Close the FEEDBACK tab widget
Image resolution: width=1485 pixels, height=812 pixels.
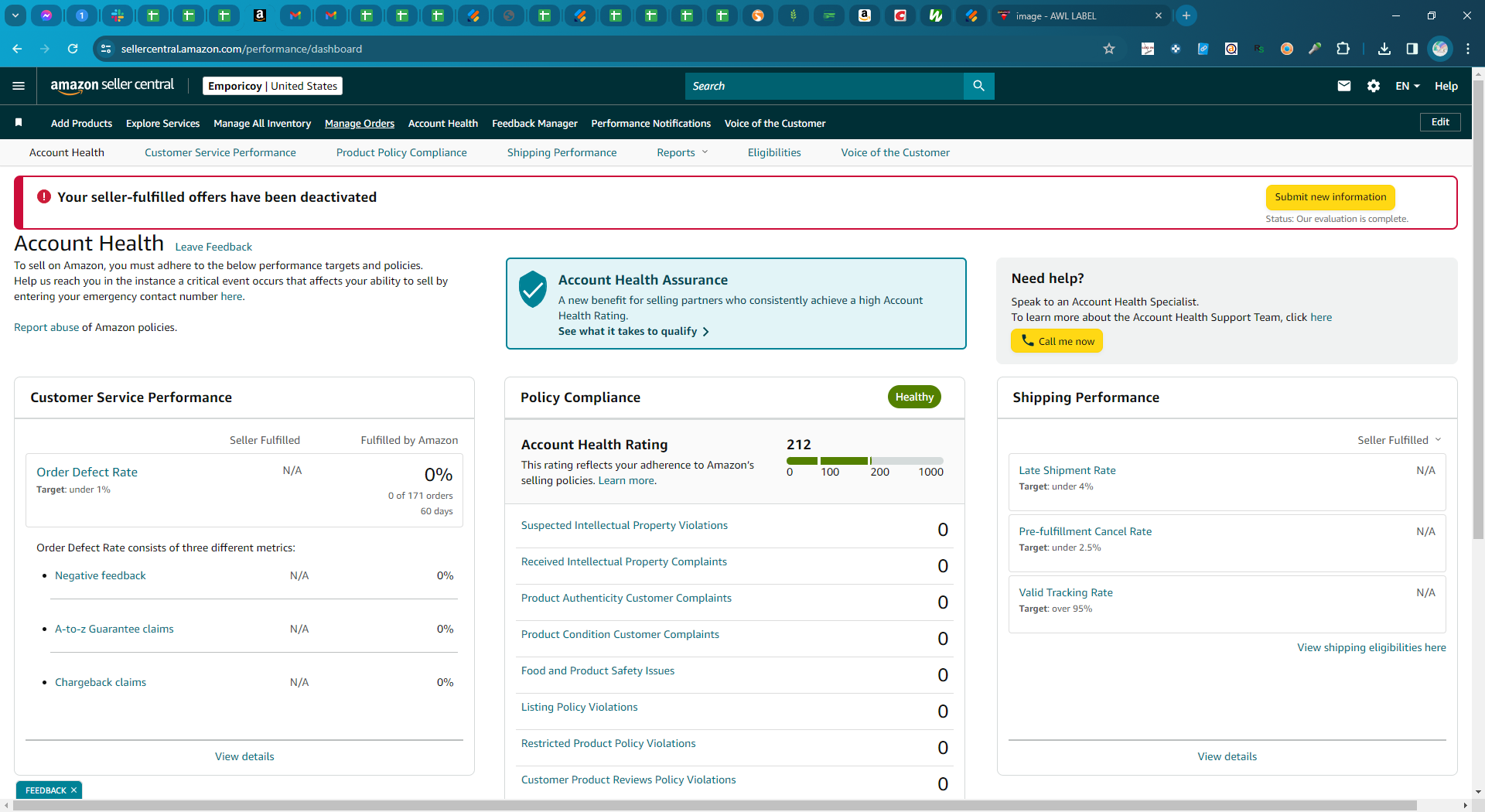pyautogui.click(x=74, y=790)
